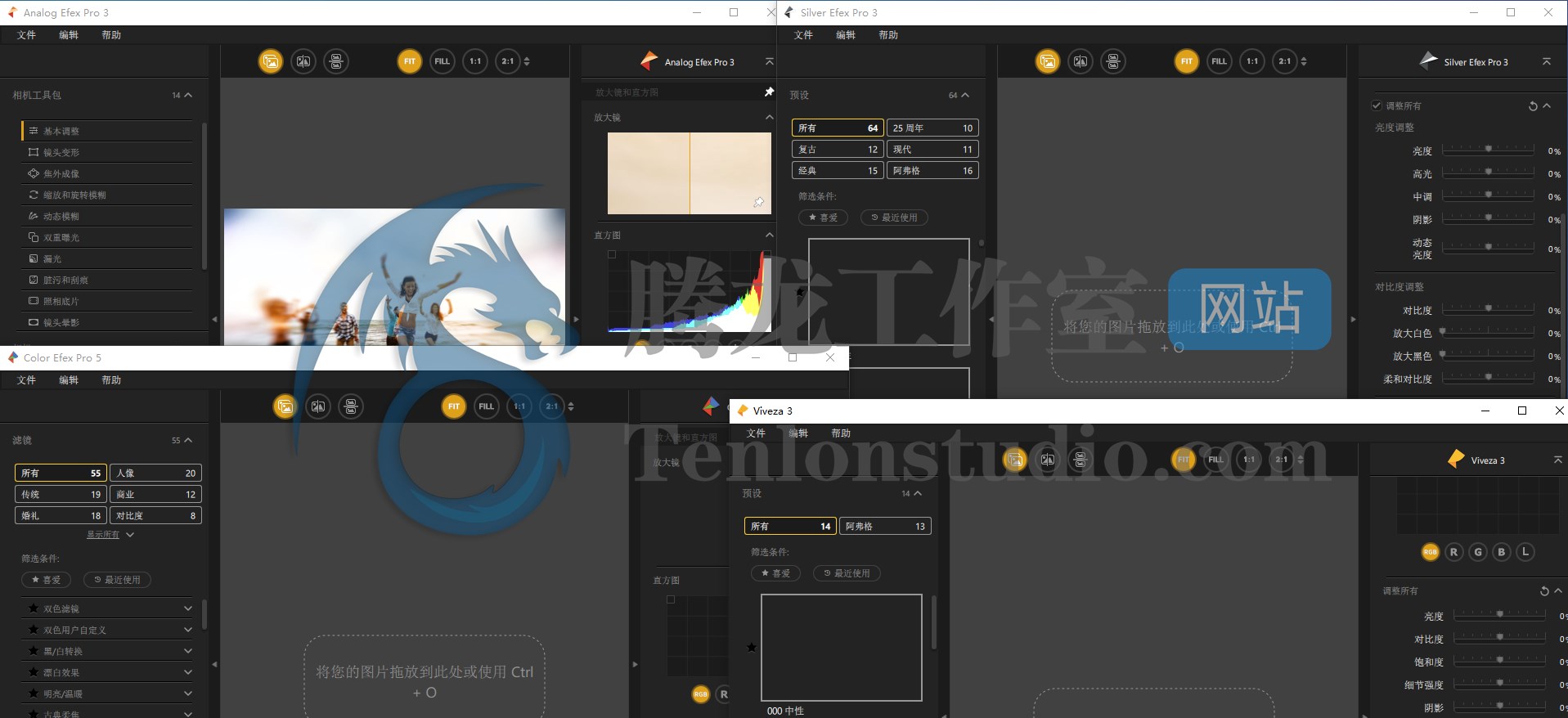Select 25 周年 preset category
Screen dimensions: 1568x718
[x=932, y=128]
